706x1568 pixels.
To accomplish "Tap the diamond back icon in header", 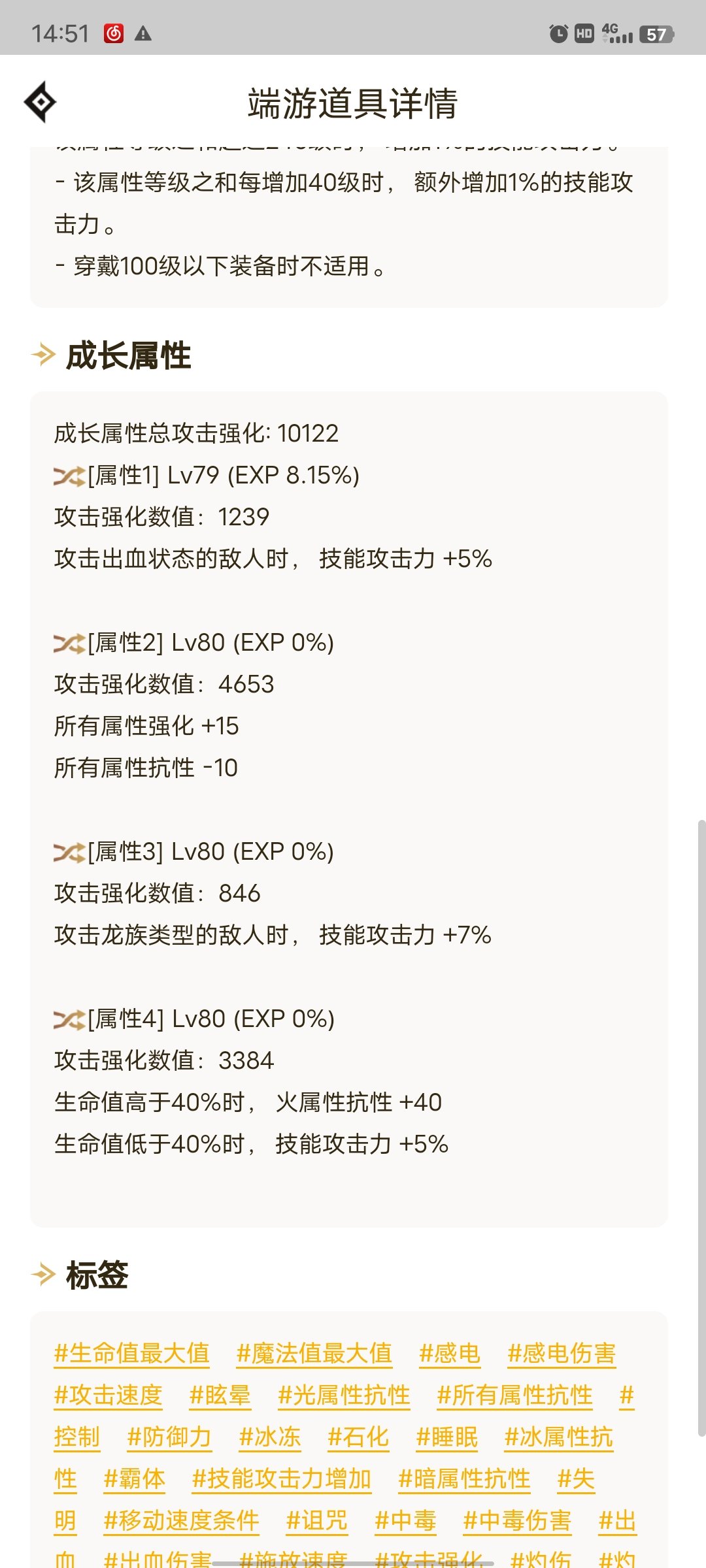I will tap(40, 102).
